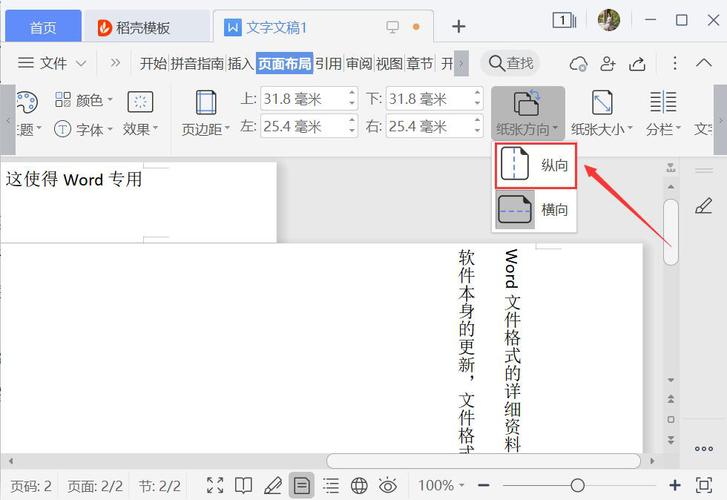
Task: Click the monitor icon on document tab
Action: coord(392,27)
